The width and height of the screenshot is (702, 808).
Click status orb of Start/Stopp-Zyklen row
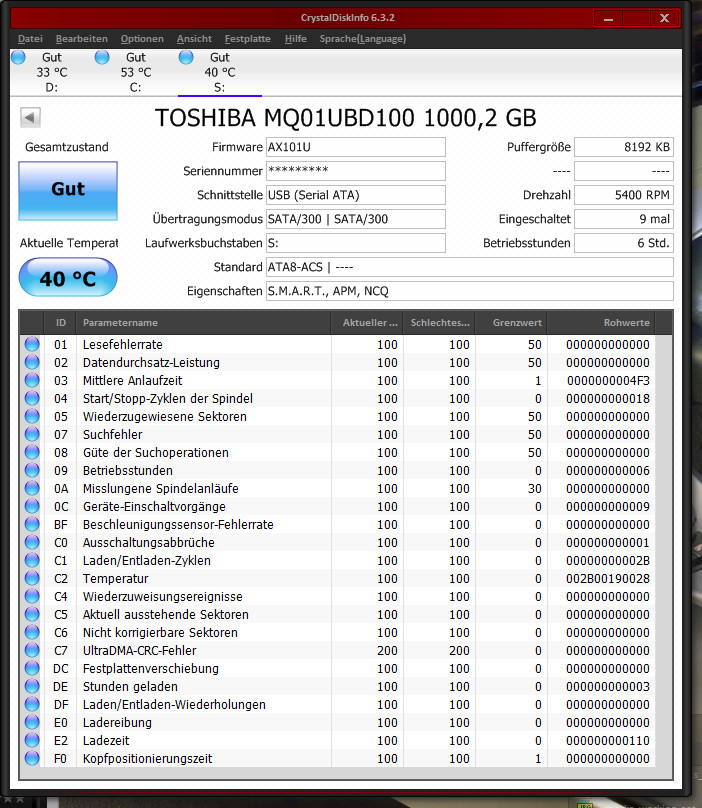point(32,398)
